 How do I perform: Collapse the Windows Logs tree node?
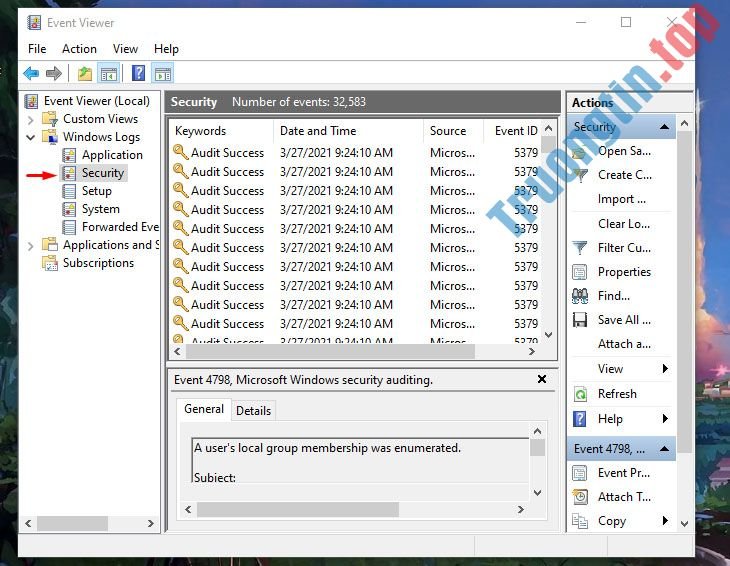pyautogui.click(x=31, y=137)
